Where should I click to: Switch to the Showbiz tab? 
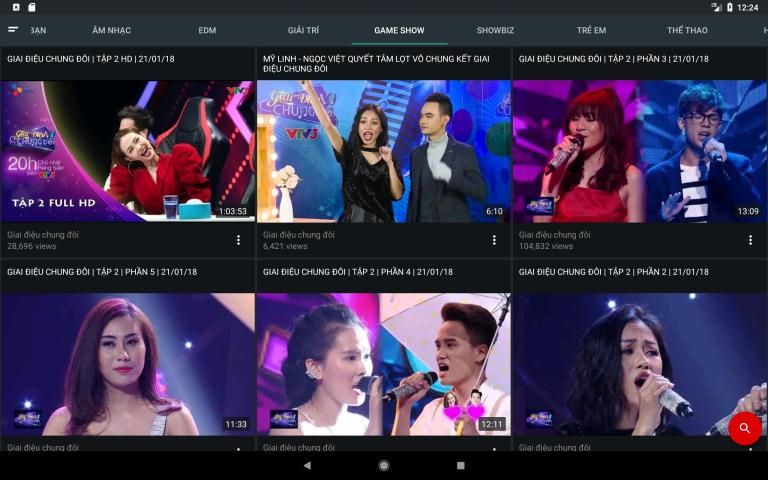[495, 30]
